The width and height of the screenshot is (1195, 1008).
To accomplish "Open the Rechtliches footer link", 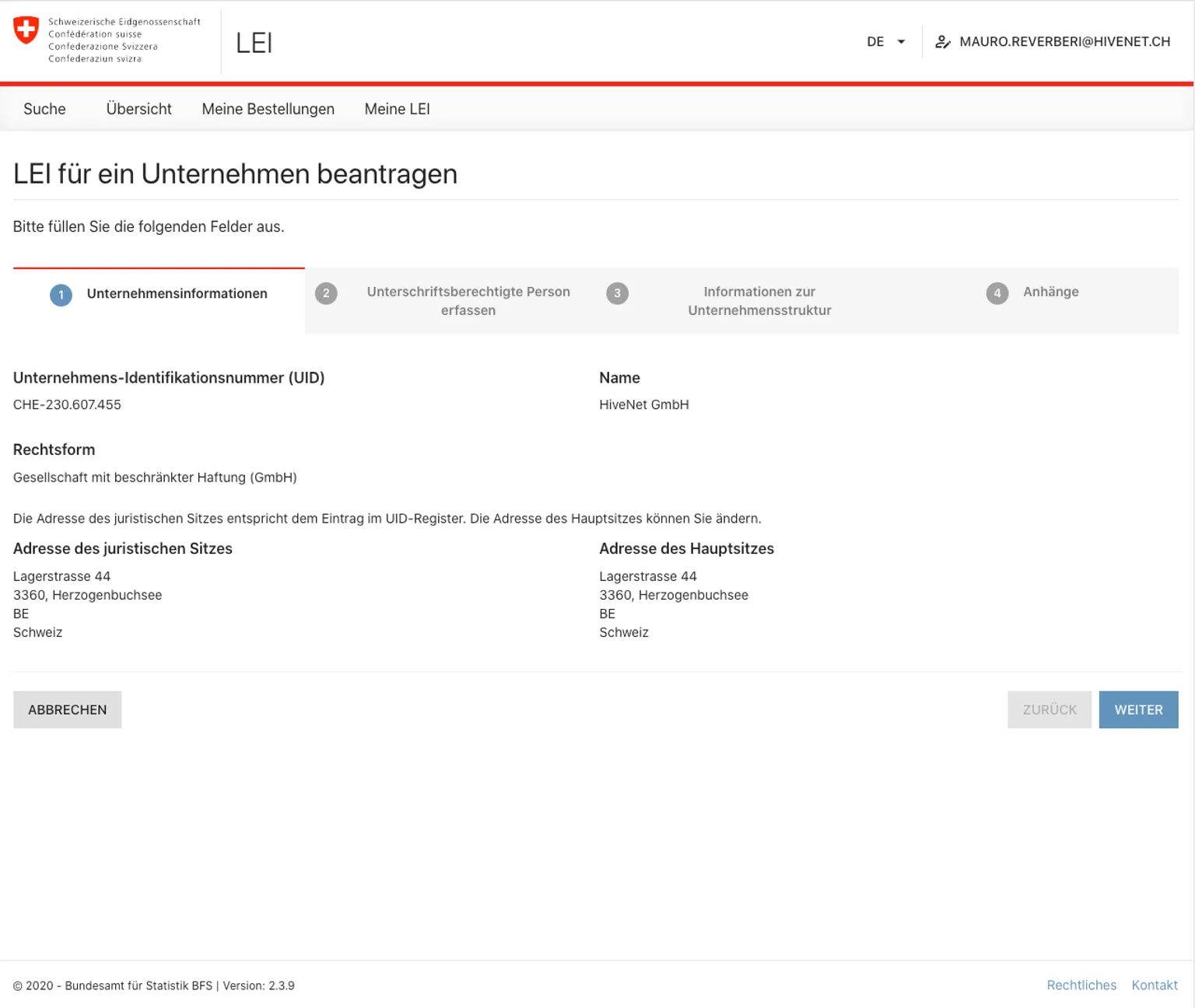I will 1081,985.
